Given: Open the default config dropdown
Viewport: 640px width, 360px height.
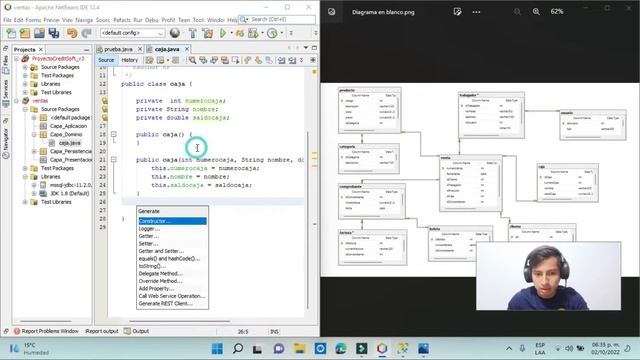Looking at the screenshot, I should [x=132, y=33].
